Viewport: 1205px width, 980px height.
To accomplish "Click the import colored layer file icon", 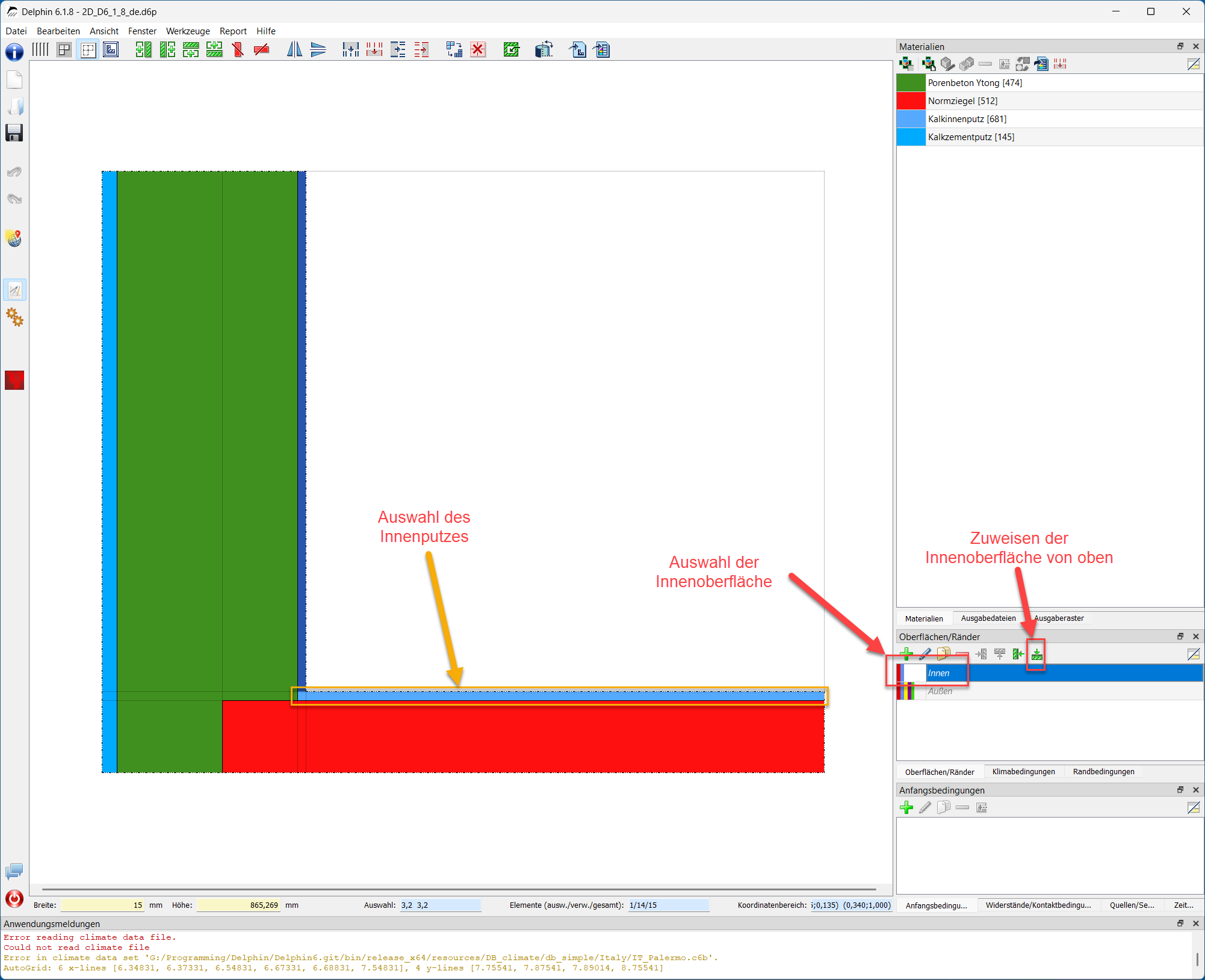I will 601,49.
